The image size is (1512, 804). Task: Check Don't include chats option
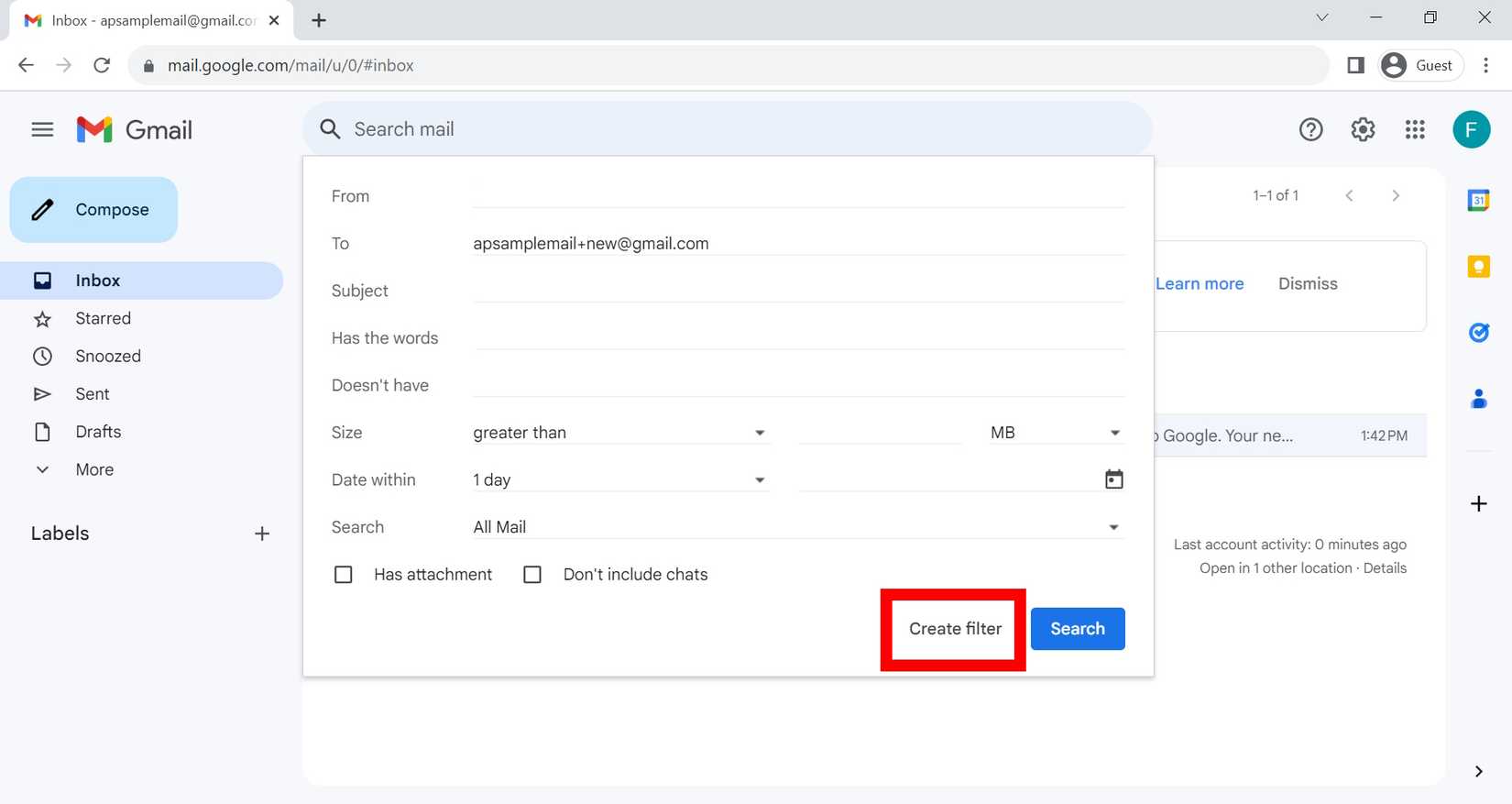pos(532,575)
